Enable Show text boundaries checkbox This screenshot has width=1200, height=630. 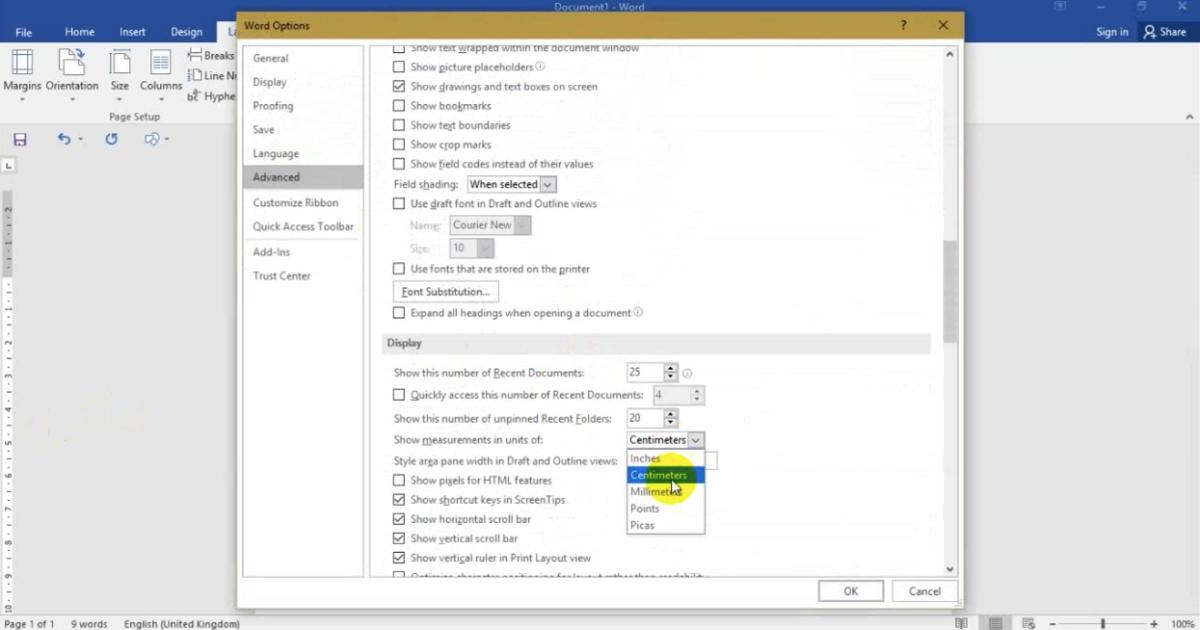(x=400, y=125)
